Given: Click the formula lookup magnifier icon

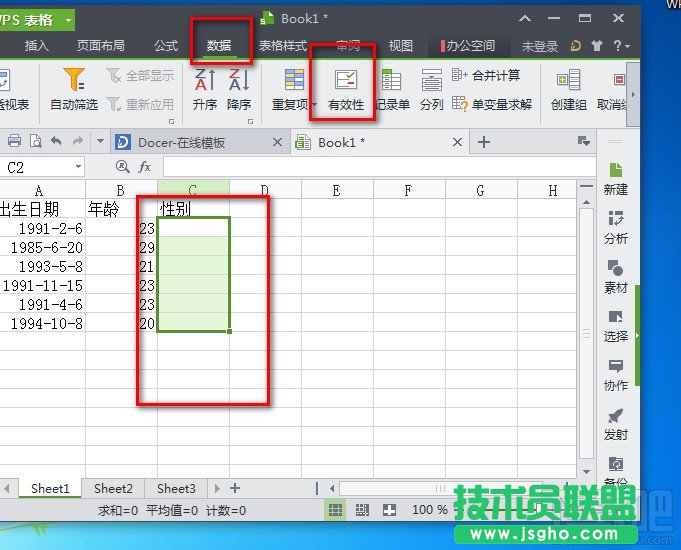Looking at the screenshot, I should [x=122, y=167].
